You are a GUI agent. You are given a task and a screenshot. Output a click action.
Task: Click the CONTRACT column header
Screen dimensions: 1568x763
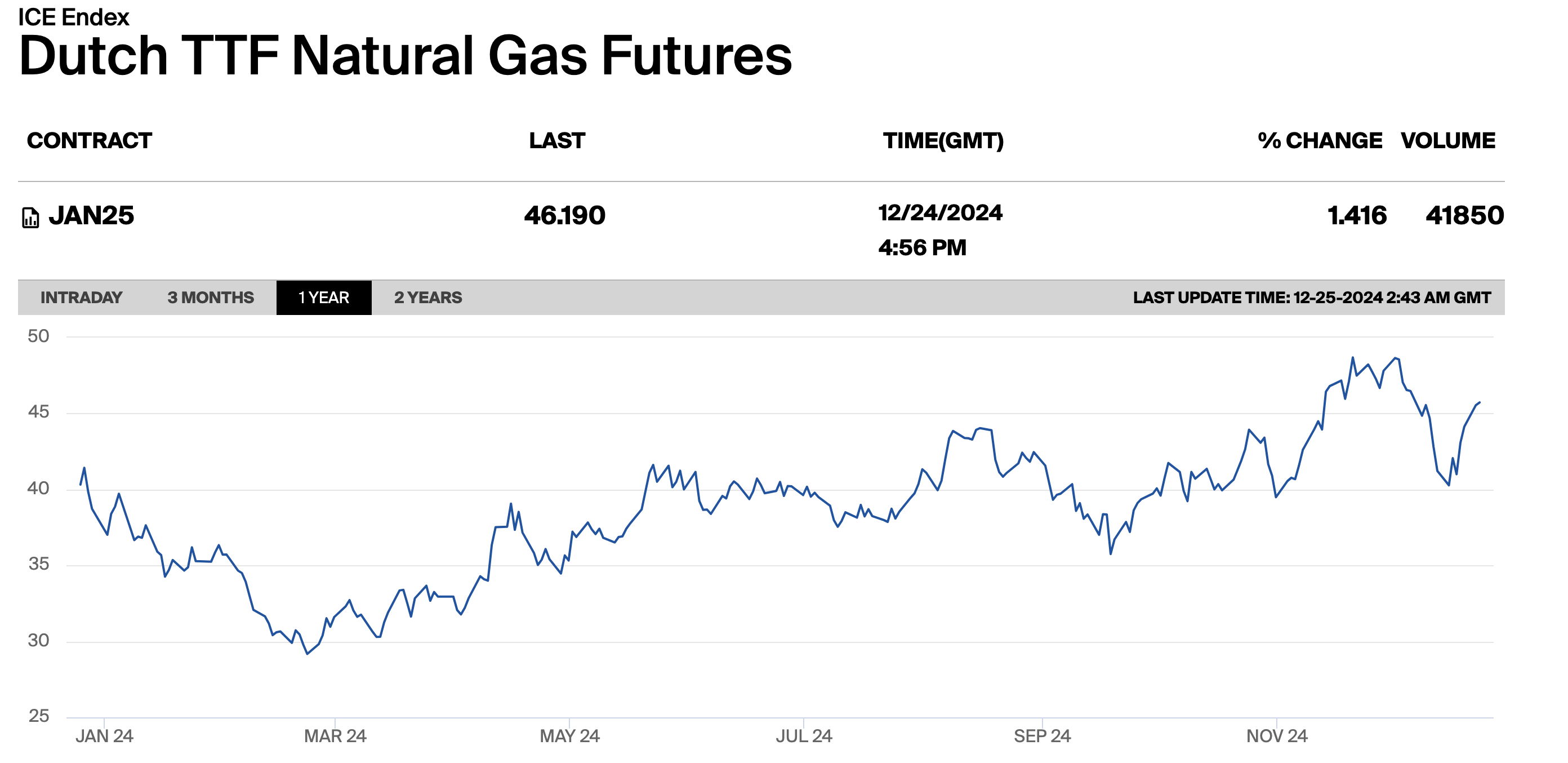[90, 141]
